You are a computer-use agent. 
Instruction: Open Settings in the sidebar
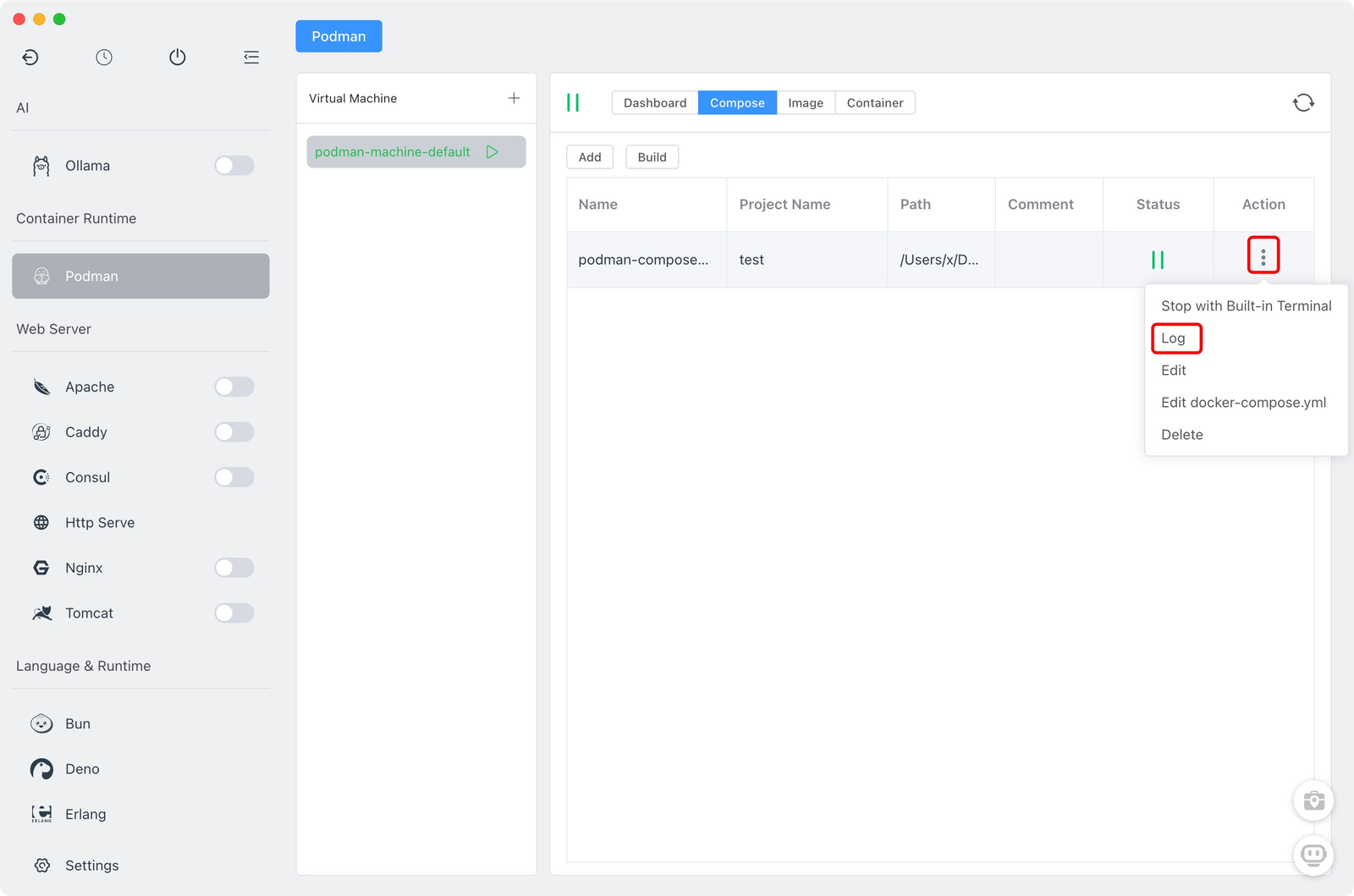coord(91,866)
